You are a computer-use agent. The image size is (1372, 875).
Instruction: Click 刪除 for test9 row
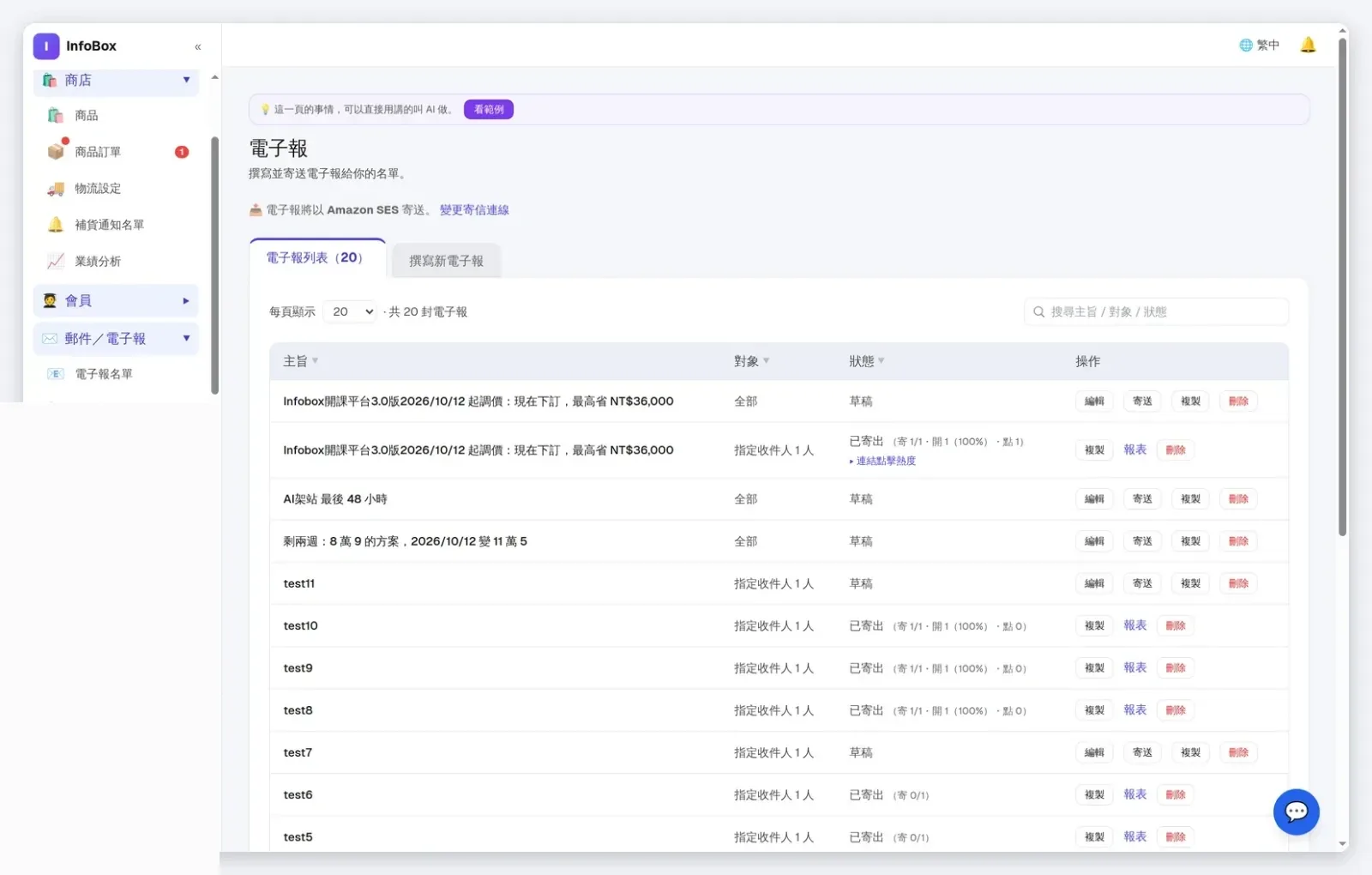(1176, 668)
